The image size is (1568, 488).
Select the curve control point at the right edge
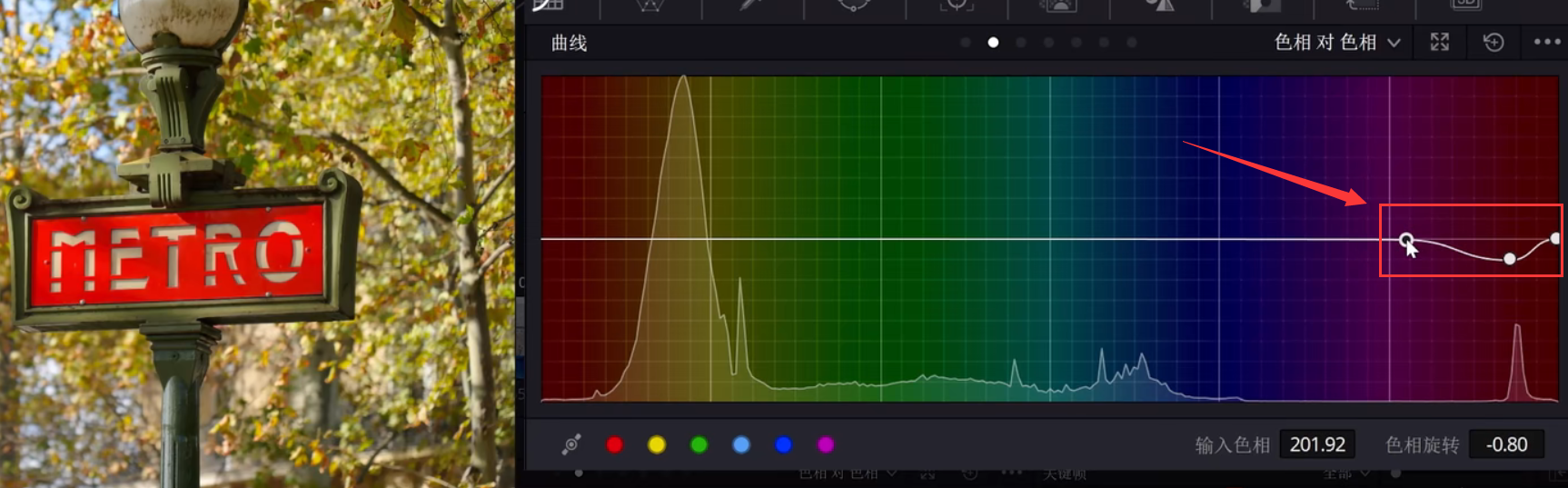1555,238
